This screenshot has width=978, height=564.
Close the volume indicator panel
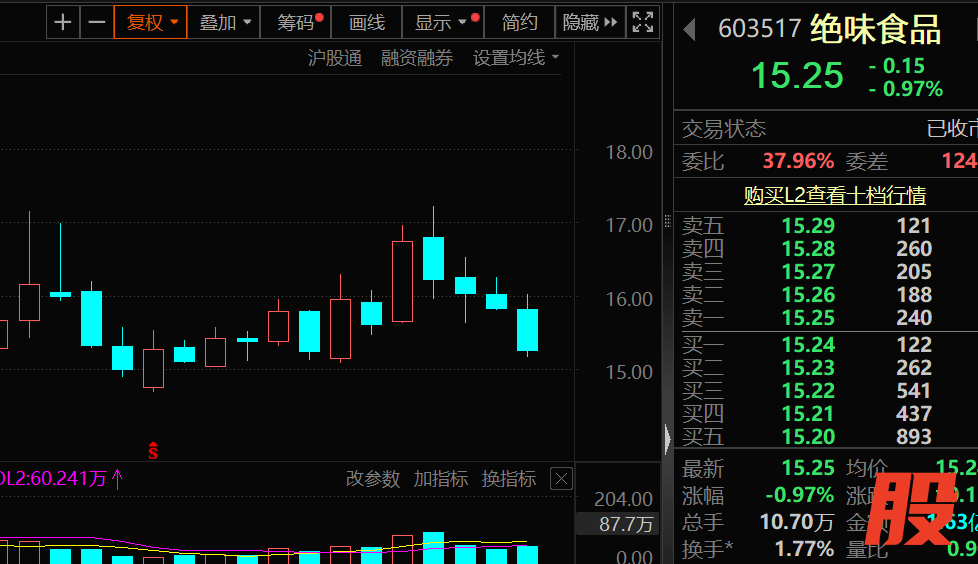point(561,479)
